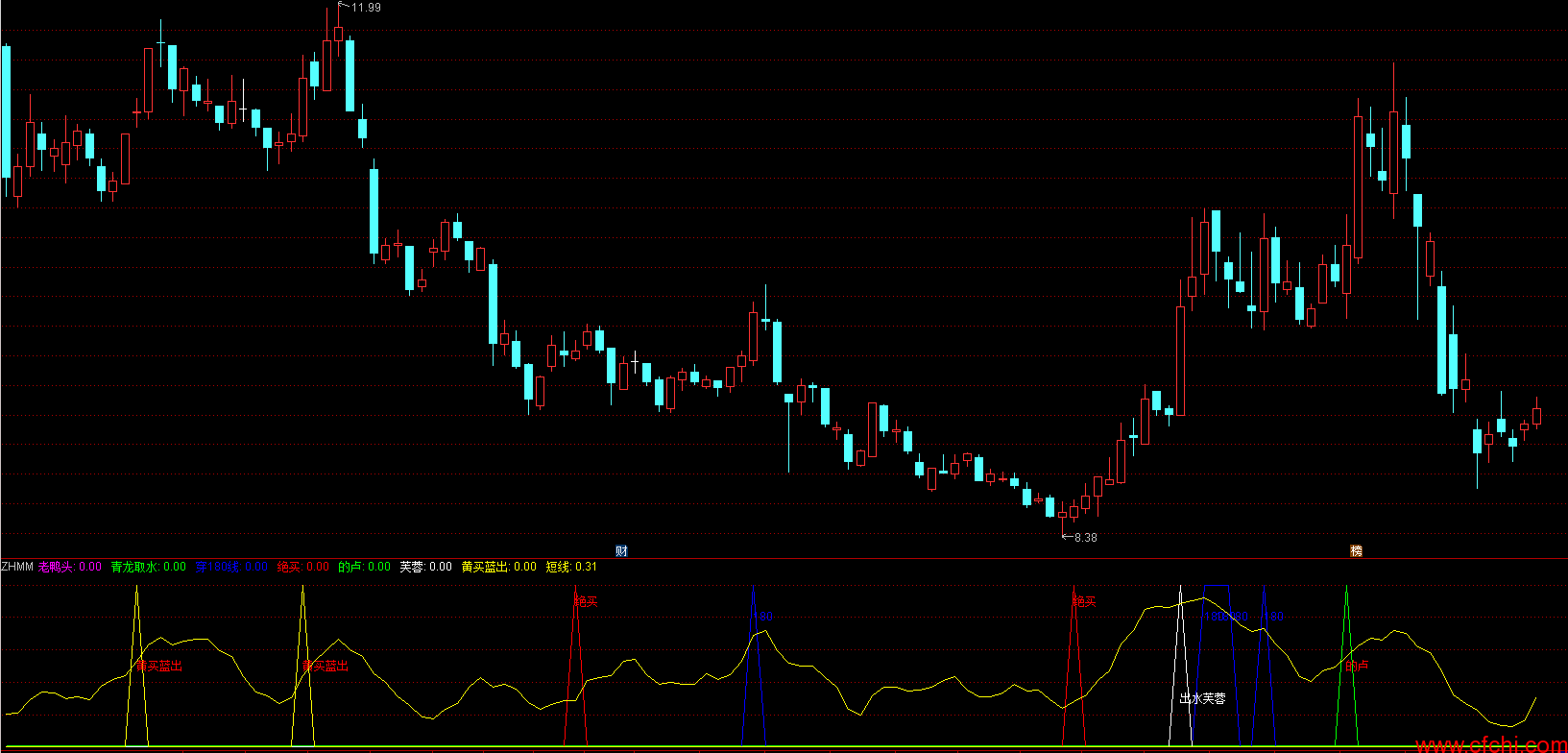Screen dimensions: 1568x753
Task: Click the 绝买: 0.00 legend entry
Action: click(302, 567)
